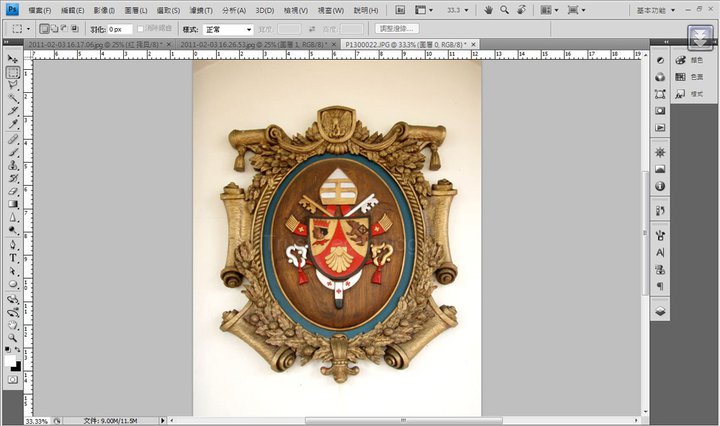The height and width of the screenshot is (426, 720).
Task: Select the Hand tool in toolbox
Action: 13,325
